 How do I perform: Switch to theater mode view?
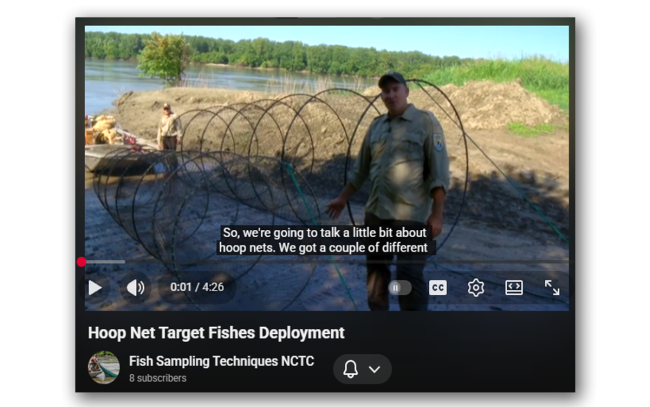point(514,287)
